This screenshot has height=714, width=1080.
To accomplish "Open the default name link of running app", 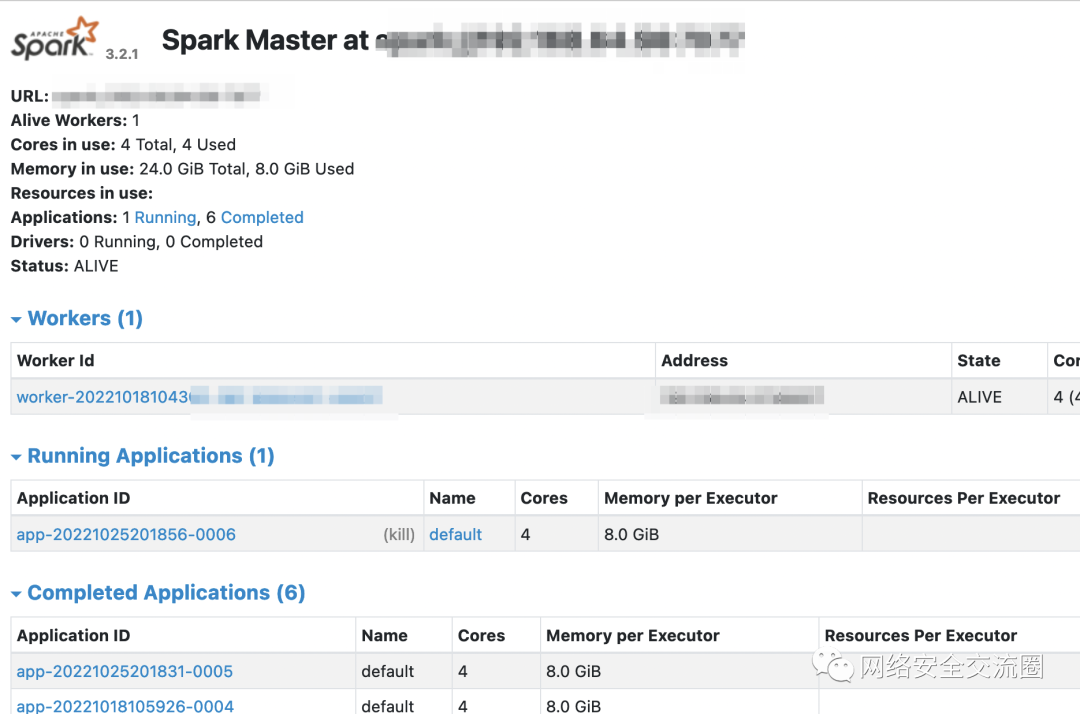I will pyautogui.click(x=455, y=534).
